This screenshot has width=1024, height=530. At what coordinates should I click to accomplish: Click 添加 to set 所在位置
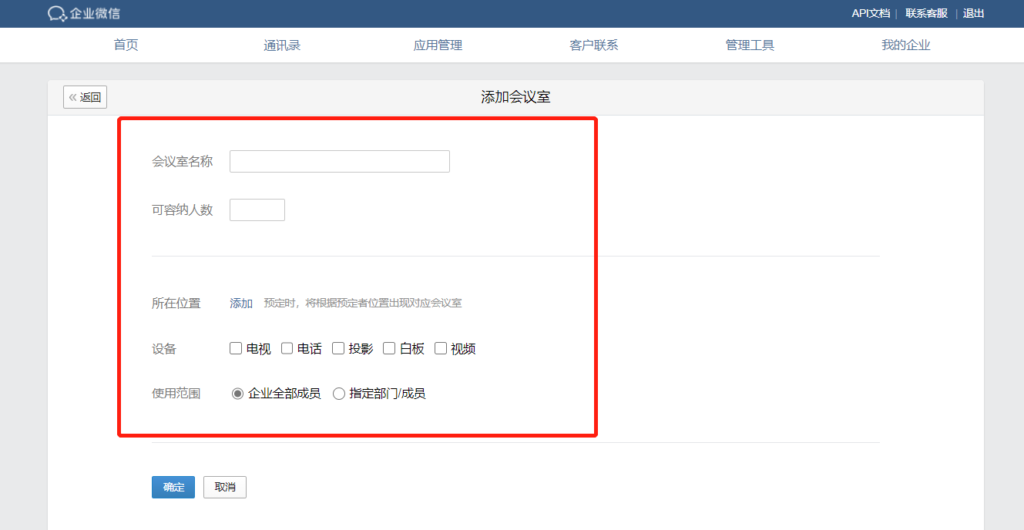click(241, 303)
